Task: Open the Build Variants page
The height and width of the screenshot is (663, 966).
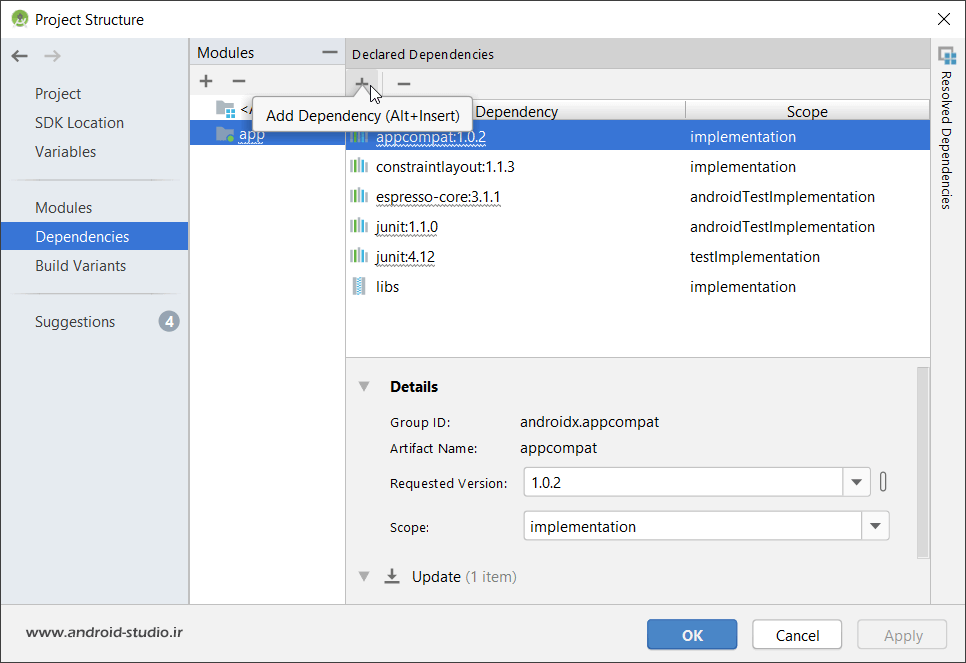Action: 81,266
